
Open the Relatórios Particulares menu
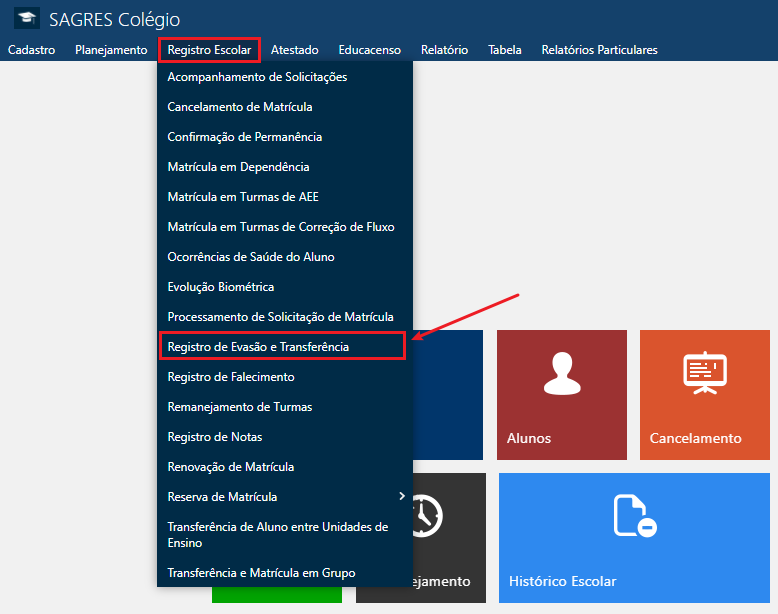pos(599,50)
